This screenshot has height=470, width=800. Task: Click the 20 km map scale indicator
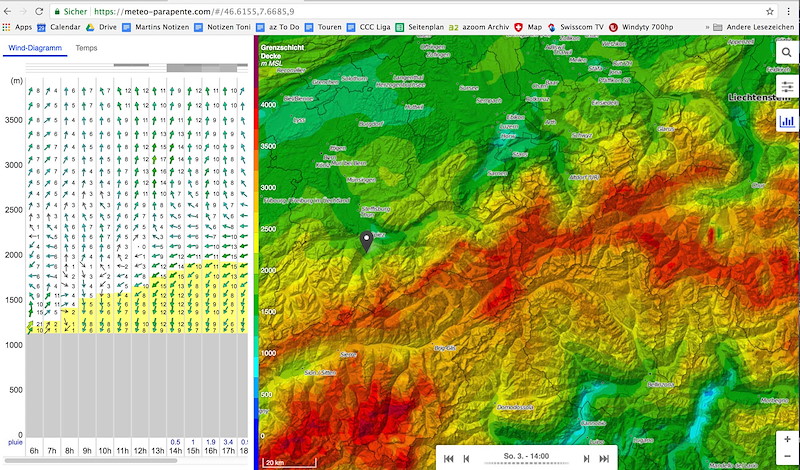(x=289, y=463)
